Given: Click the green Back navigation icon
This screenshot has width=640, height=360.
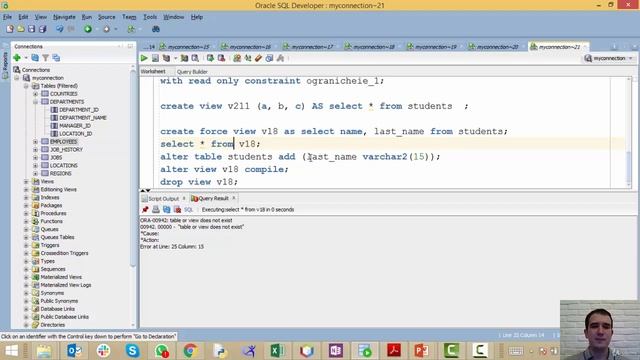Looking at the screenshot, I should [88, 29].
